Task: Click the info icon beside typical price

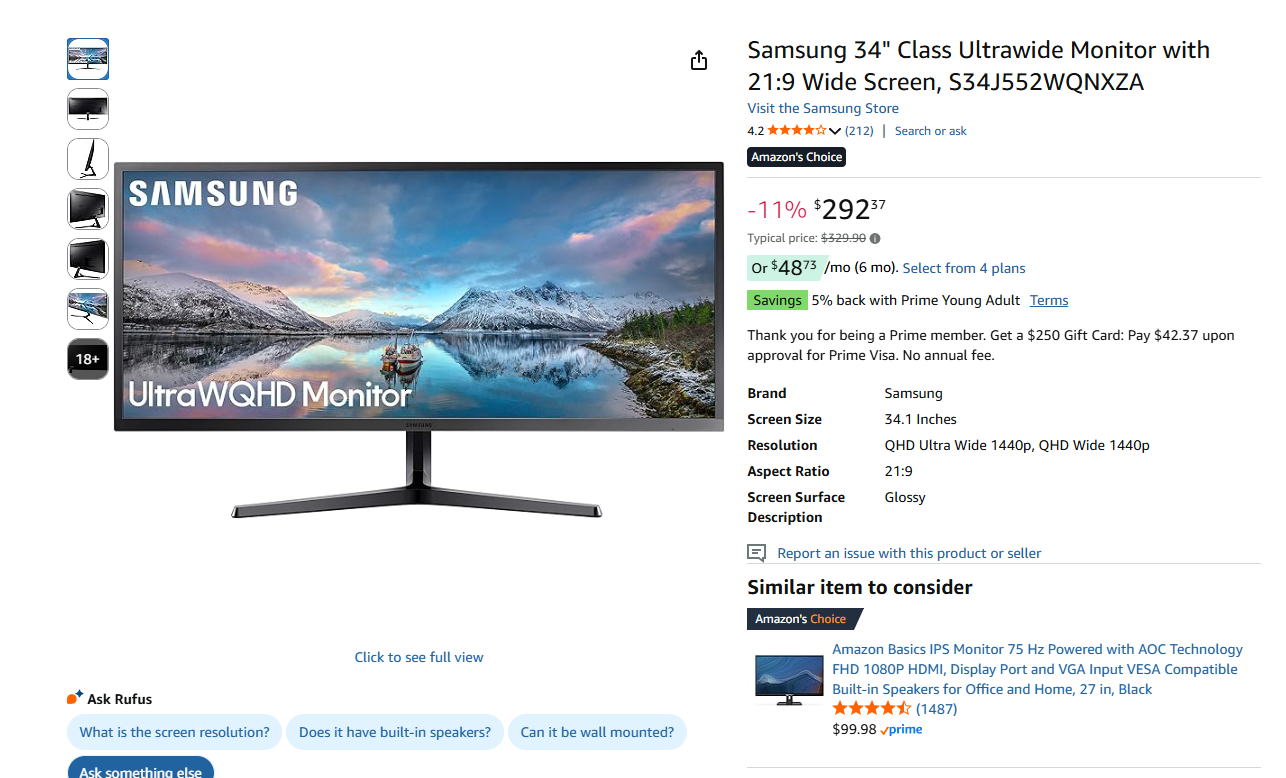Action: coord(875,238)
